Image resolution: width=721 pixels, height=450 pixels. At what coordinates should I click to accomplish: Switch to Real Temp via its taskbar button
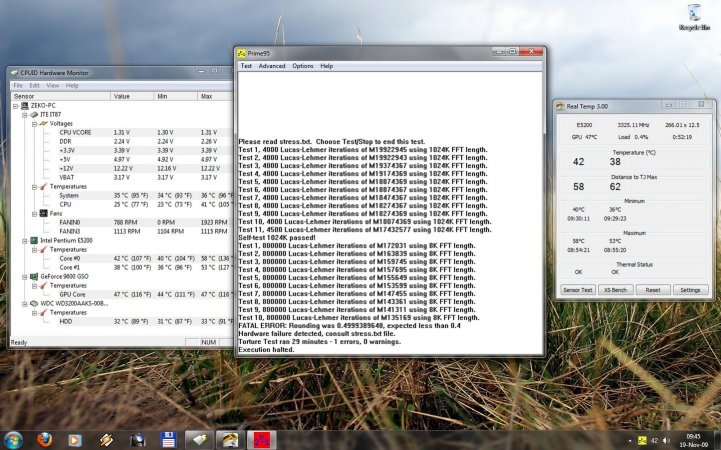230,440
